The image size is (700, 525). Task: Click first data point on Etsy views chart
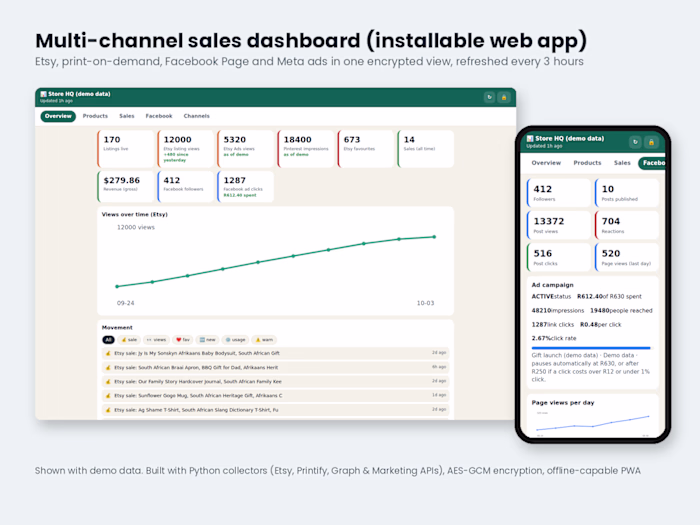point(117,287)
